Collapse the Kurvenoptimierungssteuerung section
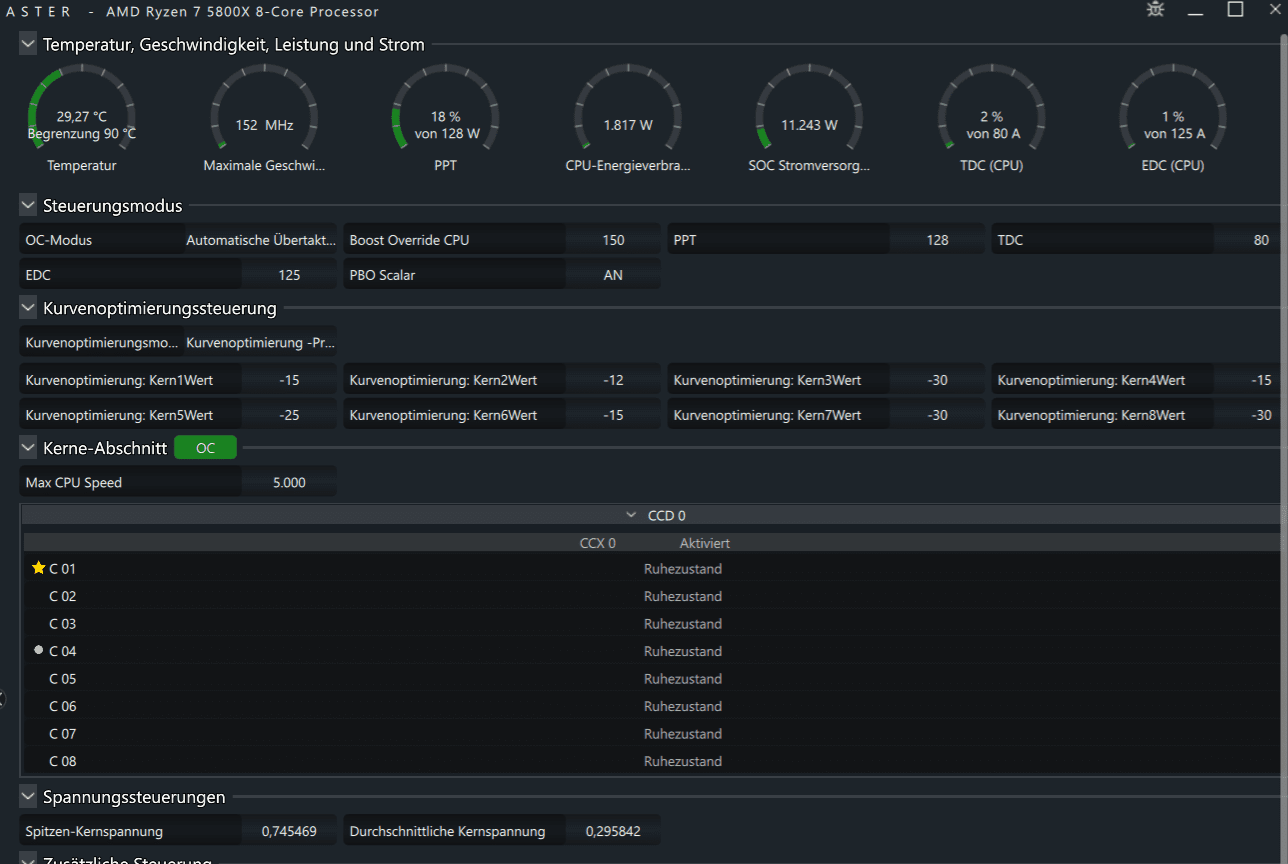The width and height of the screenshot is (1288, 864). [28, 308]
